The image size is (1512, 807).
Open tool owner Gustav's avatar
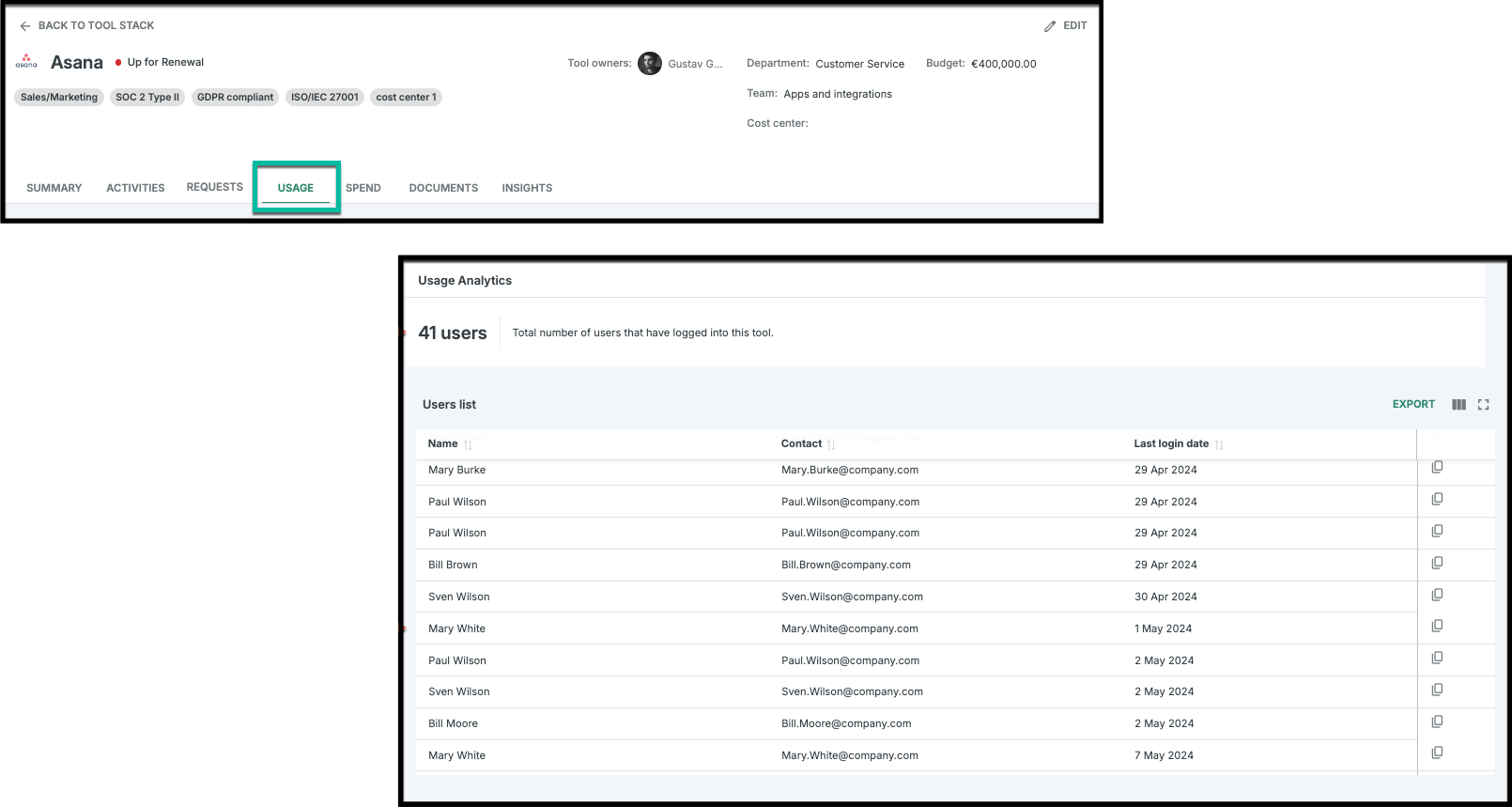pos(650,63)
